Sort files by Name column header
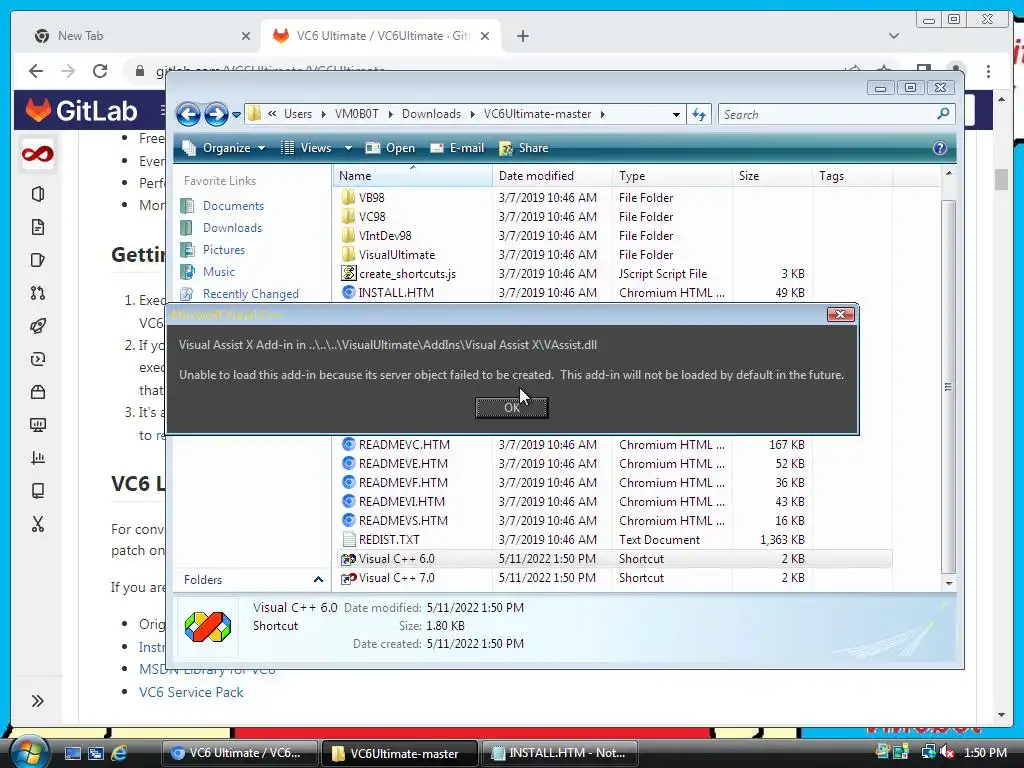This screenshot has width=1024, height=768. coord(412,176)
